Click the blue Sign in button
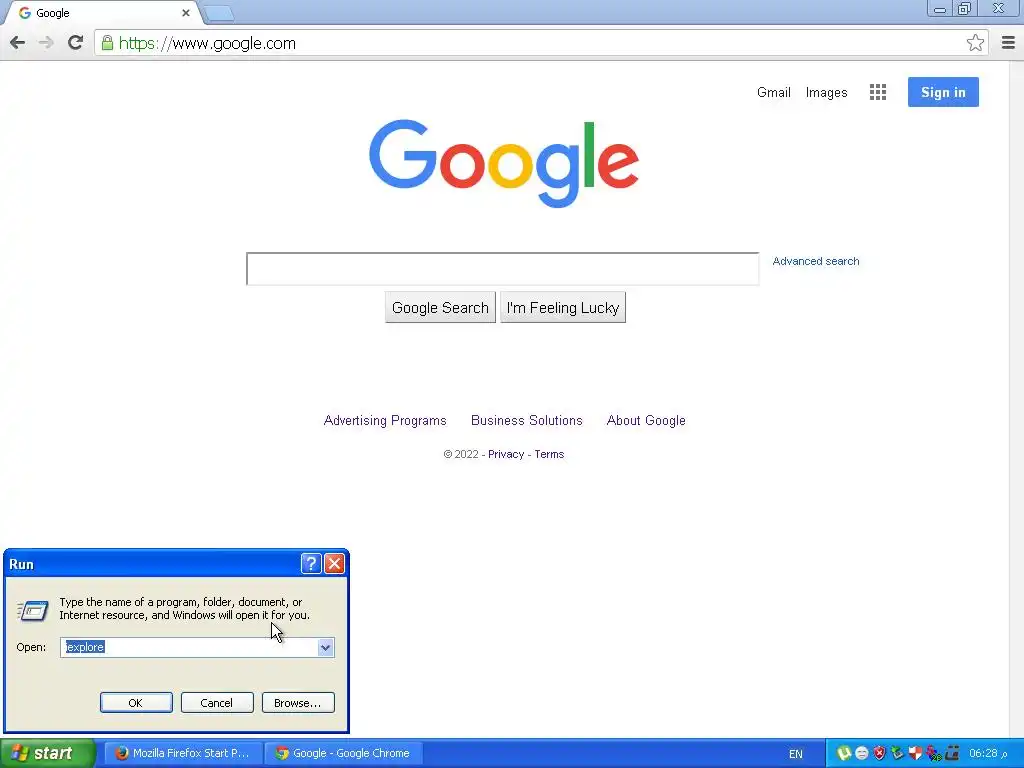 [943, 92]
